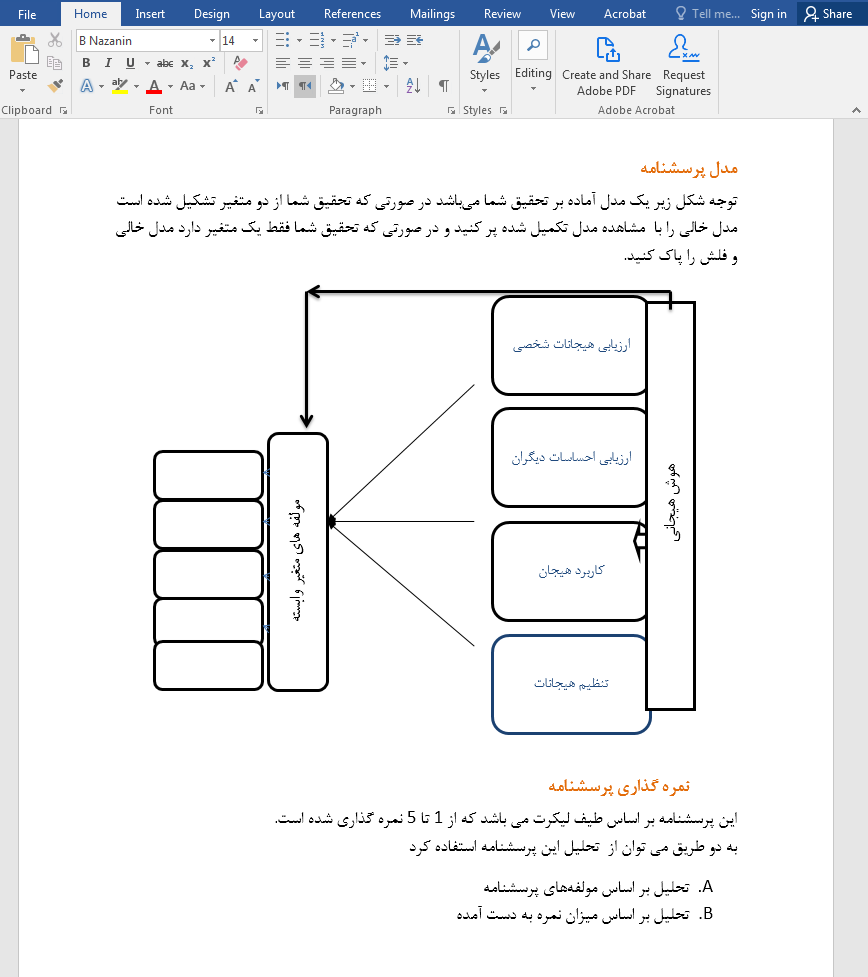Select the superscript icon
Viewport: 868px width, 977px height.
(208, 62)
